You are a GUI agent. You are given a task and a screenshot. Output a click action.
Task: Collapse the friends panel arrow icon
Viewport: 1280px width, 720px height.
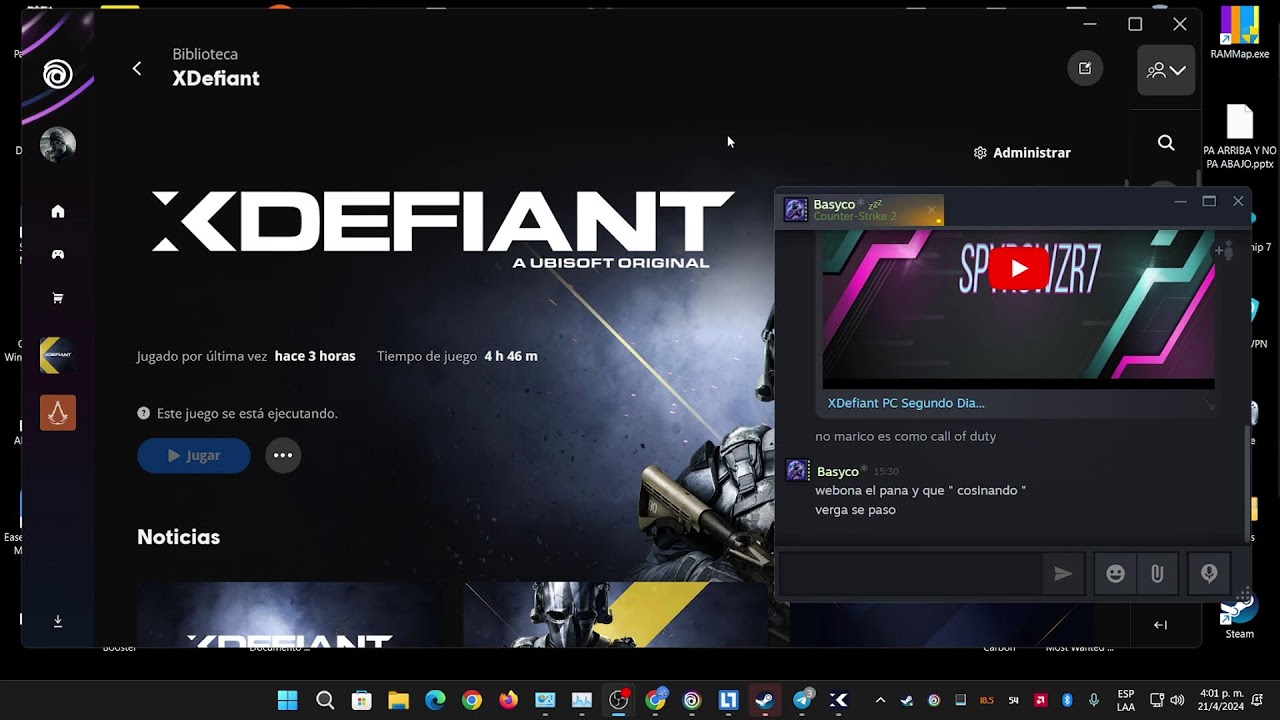(x=1160, y=625)
